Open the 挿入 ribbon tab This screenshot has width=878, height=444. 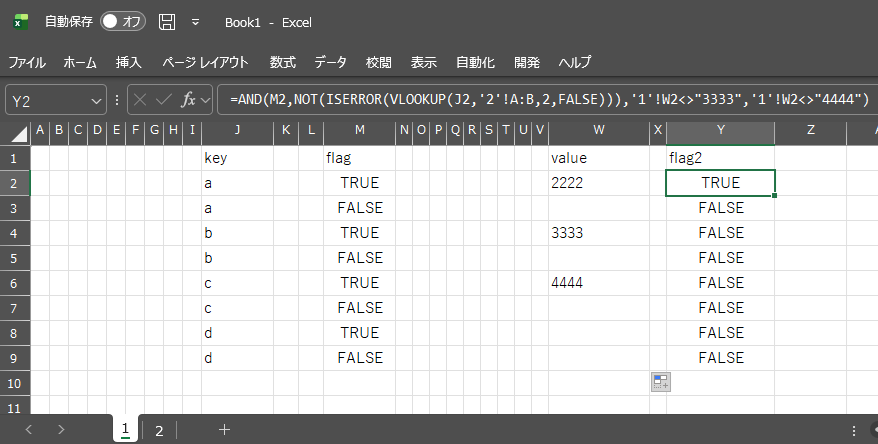click(x=129, y=62)
